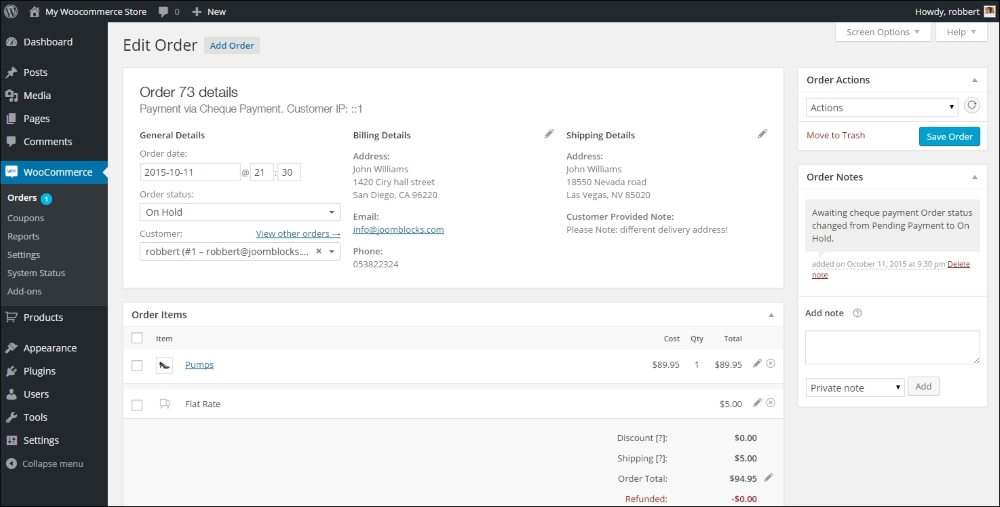Image resolution: width=1000 pixels, height=507 pixels.
Task: Go to the WooCommerce Reports submenu
Action: pyautogui.click(x=23, y=237)
